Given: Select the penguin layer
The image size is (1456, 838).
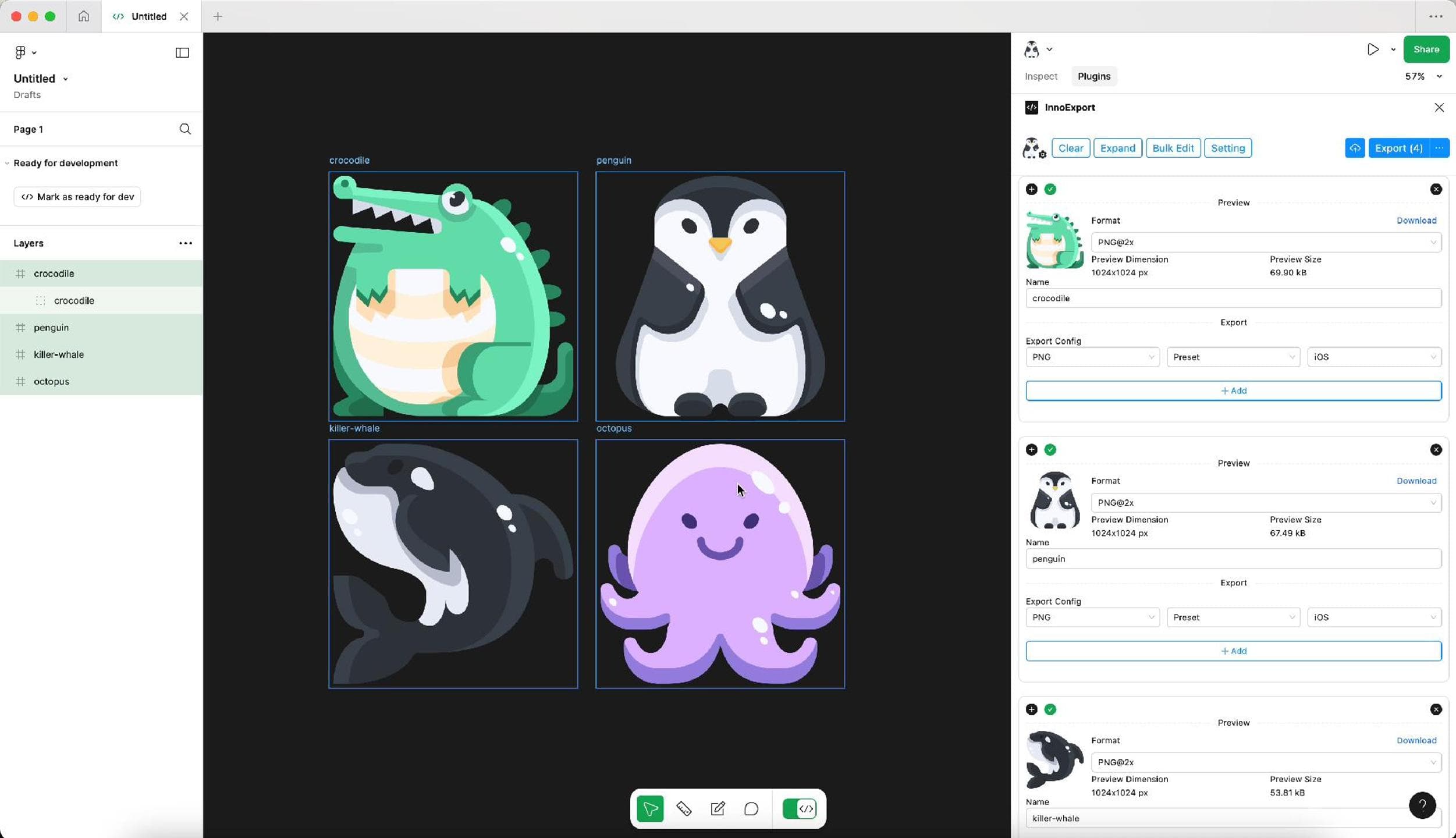Looking at the screenshot, I should click(101, 328).
